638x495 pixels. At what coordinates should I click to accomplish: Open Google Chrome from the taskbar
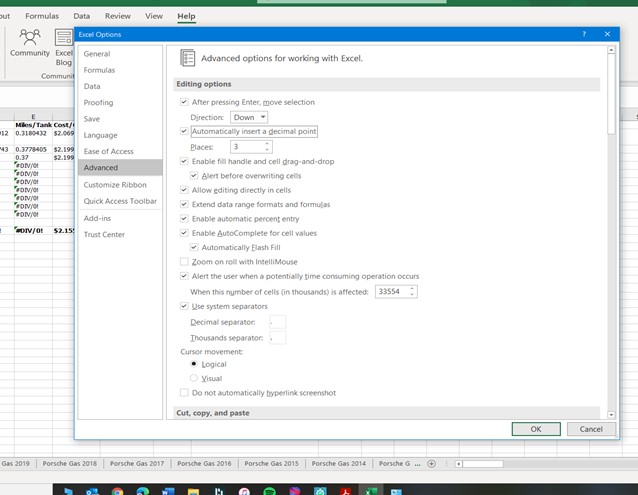click(x=118, y=491)
